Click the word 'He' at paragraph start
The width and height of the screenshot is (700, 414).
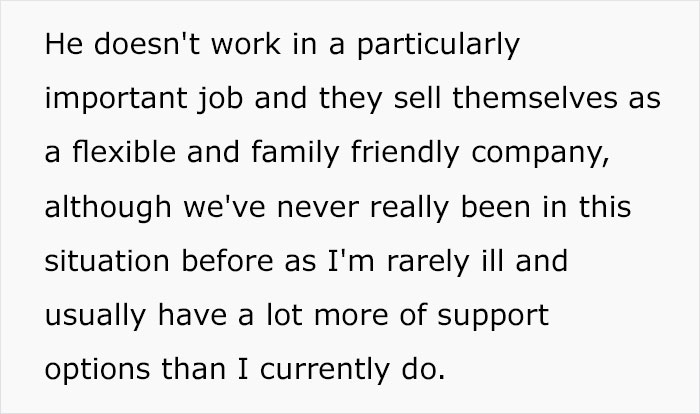pos(64,44)
